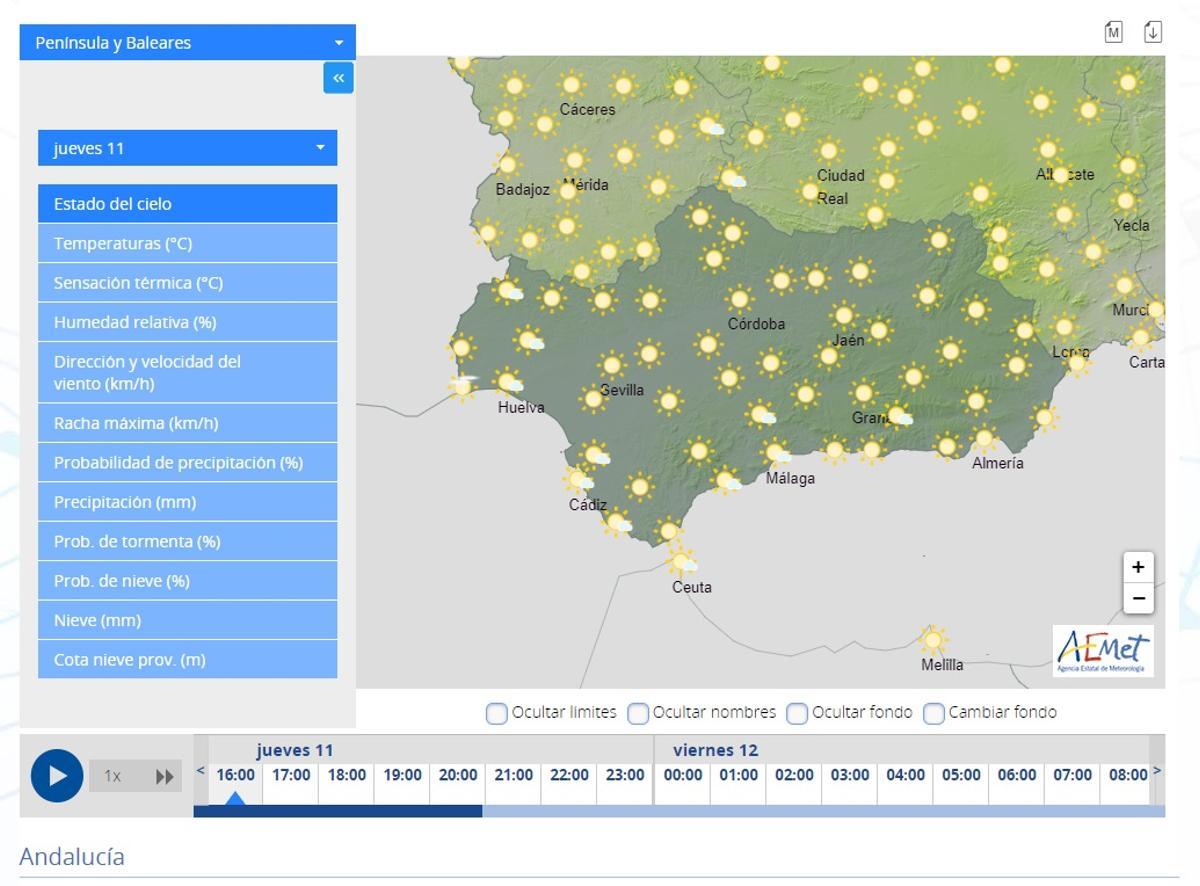Click the timeline progress bar
This screenshot has width=1200, height=886.
point(678,811)
